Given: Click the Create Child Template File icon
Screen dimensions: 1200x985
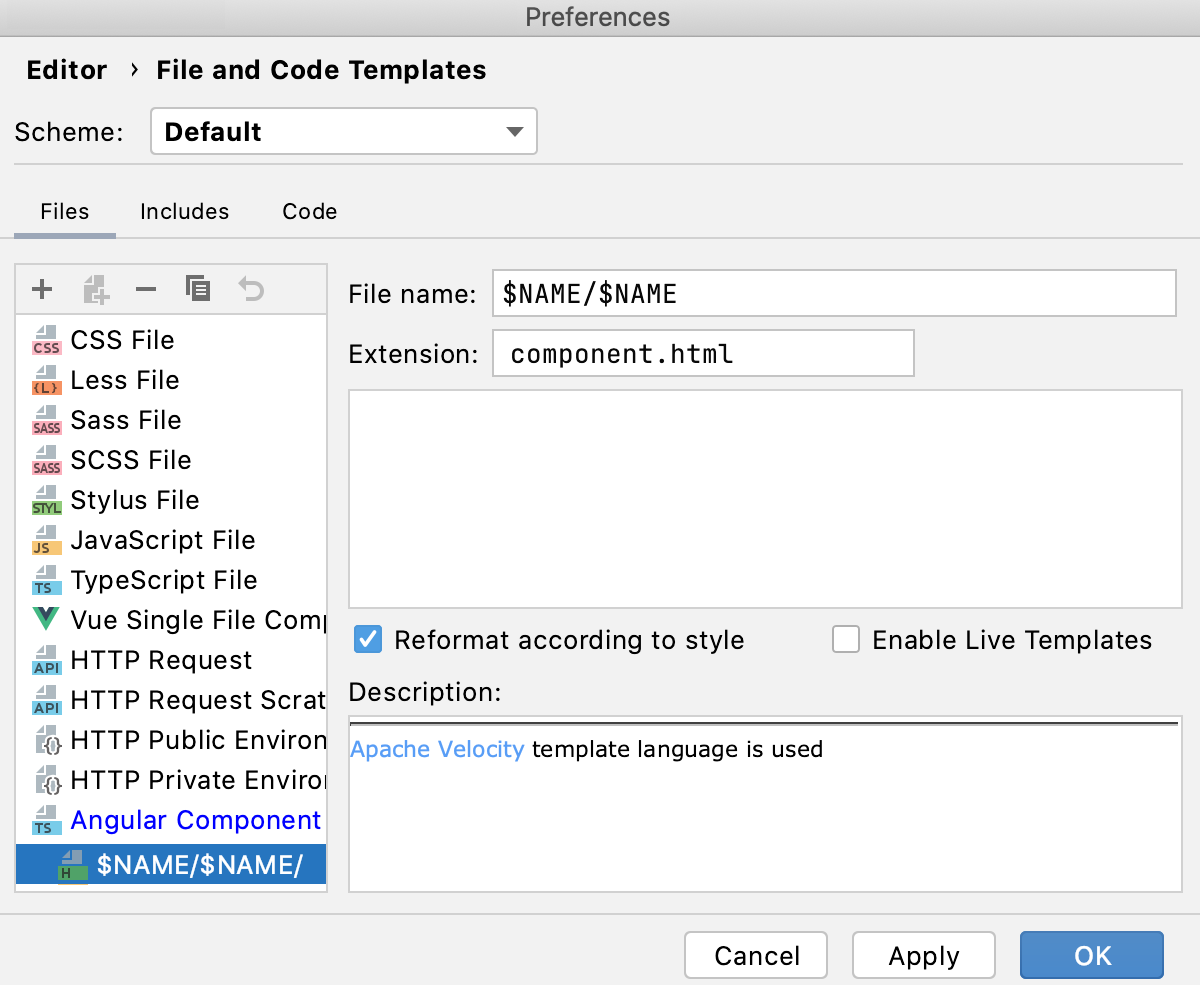Looking at the screenshot, I should pyautogui.click(x=95, y=290).
